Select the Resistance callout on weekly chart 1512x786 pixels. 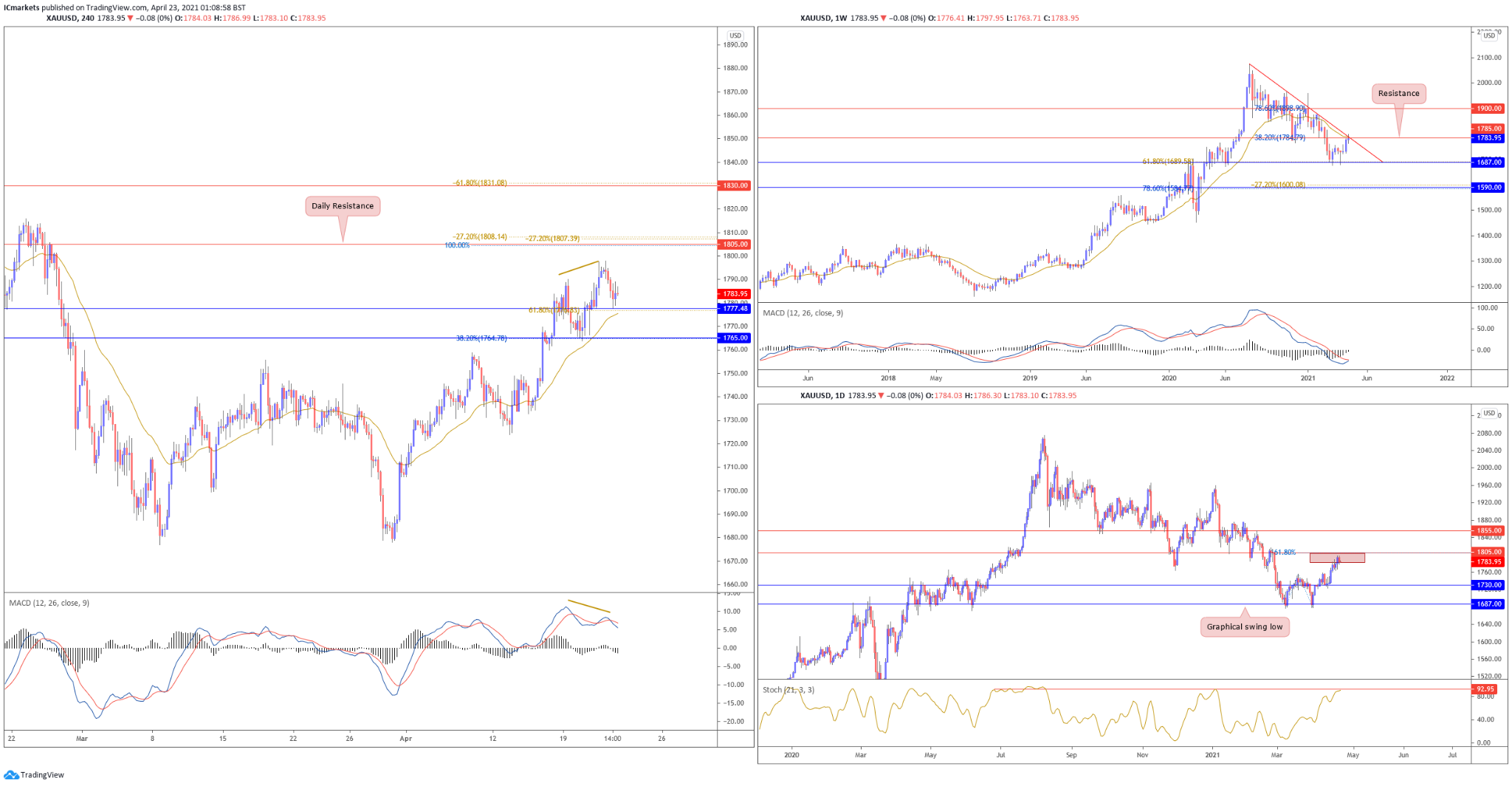click(1398, 94)
